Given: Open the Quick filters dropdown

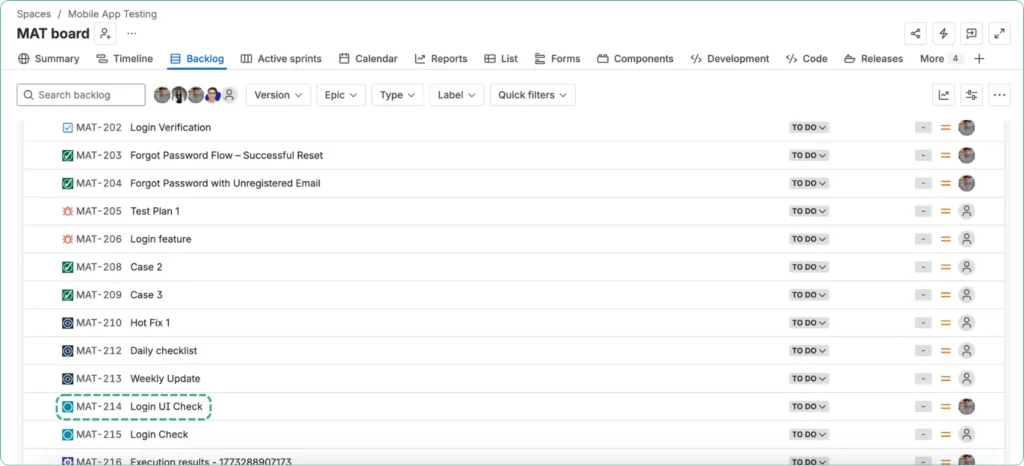Looking at the screenshot, I should [532, 95].
